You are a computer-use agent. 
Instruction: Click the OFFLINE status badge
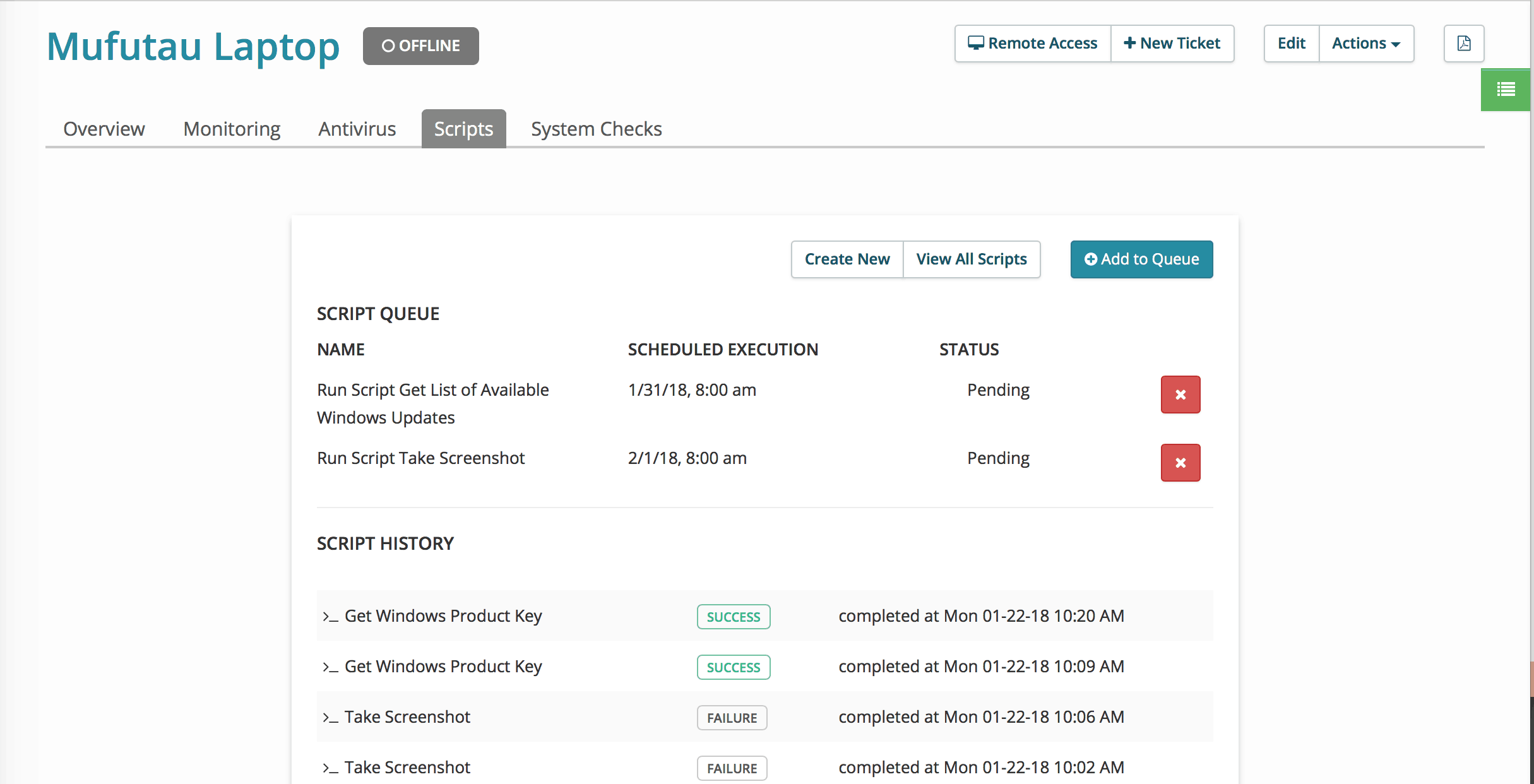(x=420, y=46)
